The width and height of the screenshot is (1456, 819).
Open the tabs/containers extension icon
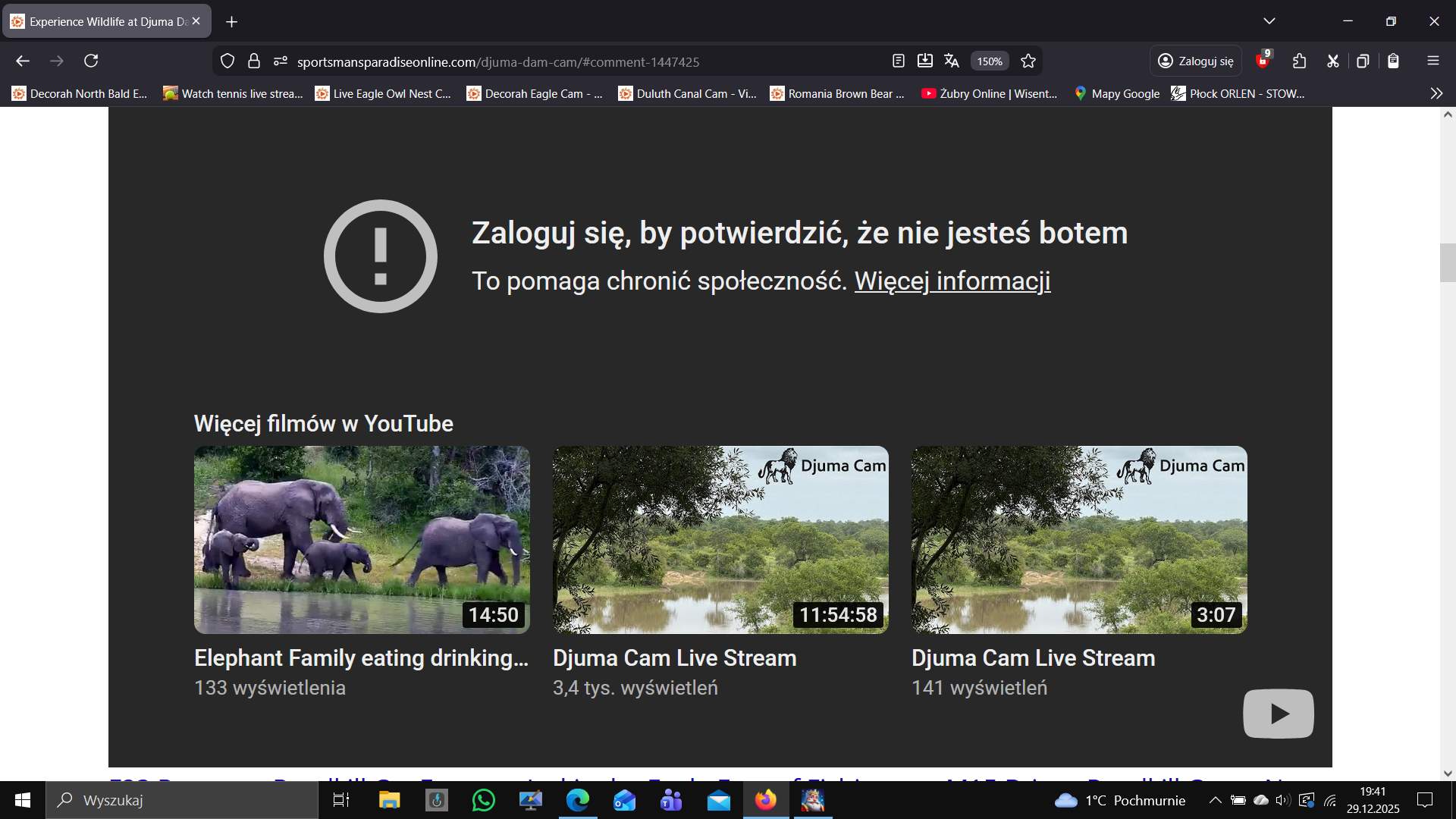[x=1363, y=61]
